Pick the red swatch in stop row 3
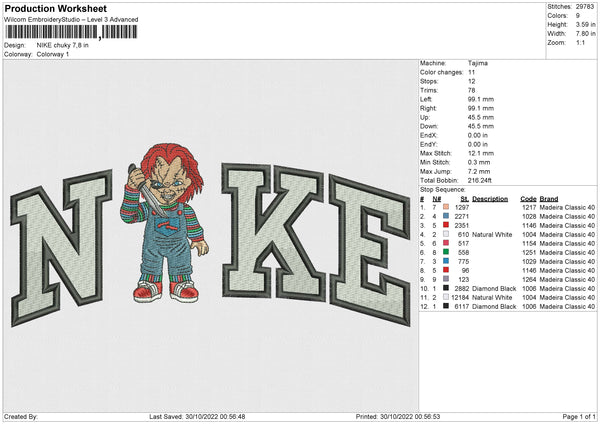The width and height of the screenshot is (600, 424). [x=445, y=225]
